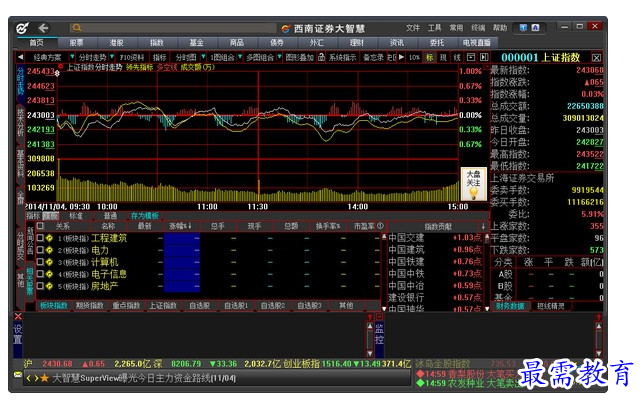
Task: Click the 中国交建 row in contribution list
Action: pyautogui.click(x=435, y=238)
